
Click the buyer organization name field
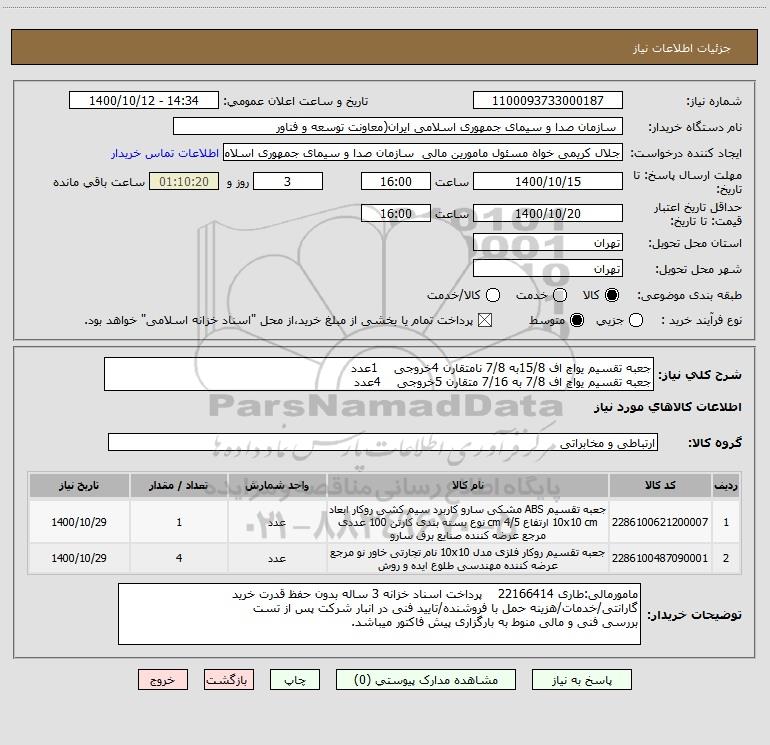pos(398,127)
